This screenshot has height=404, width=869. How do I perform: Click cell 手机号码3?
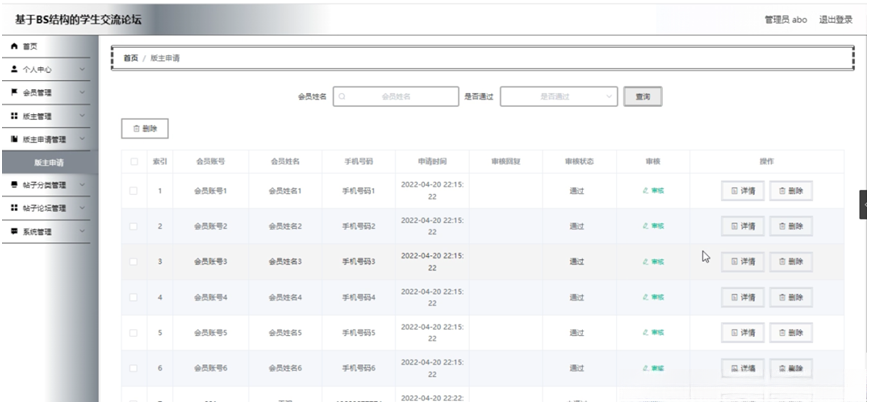point(359,262)
